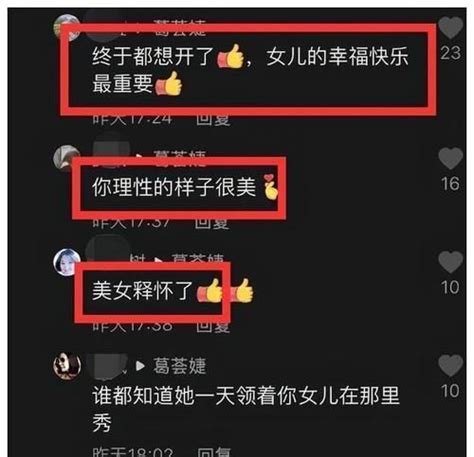
Task: Open avatar of 美女释怀了 commenter
Action: [67, 262]
